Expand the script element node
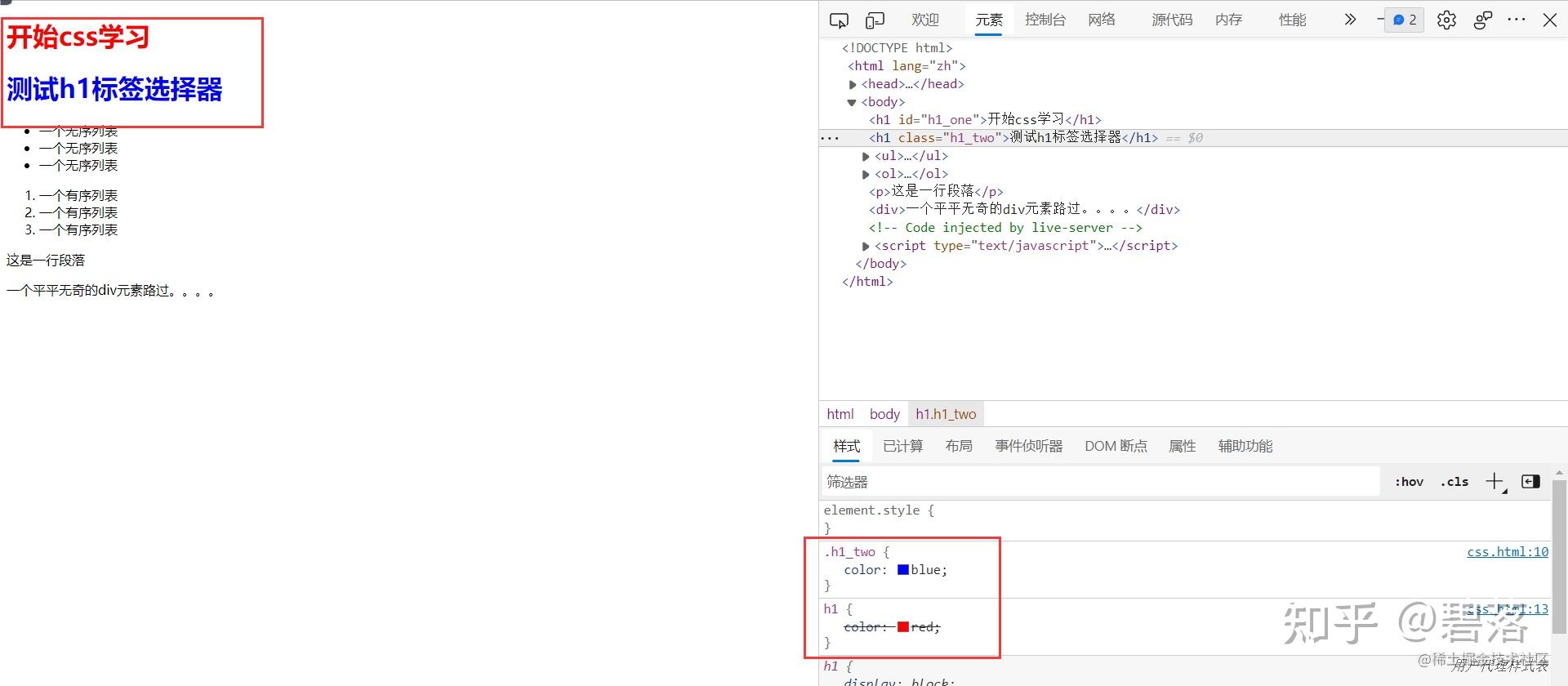The height and width of the screenshot is (686, 1568). 866,246
